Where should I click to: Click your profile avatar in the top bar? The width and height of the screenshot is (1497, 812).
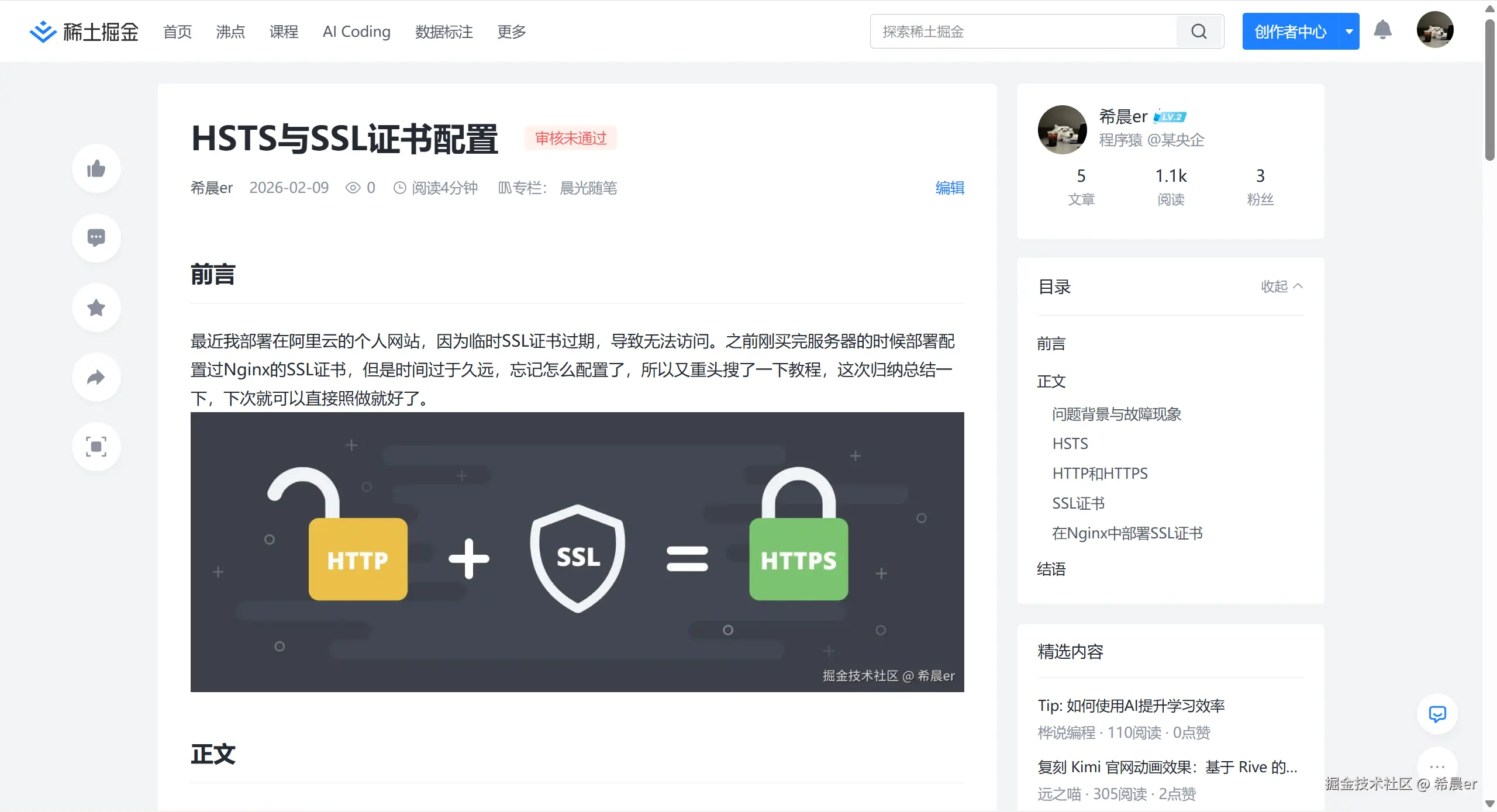pyautogui.click(x=1435, y=30)
